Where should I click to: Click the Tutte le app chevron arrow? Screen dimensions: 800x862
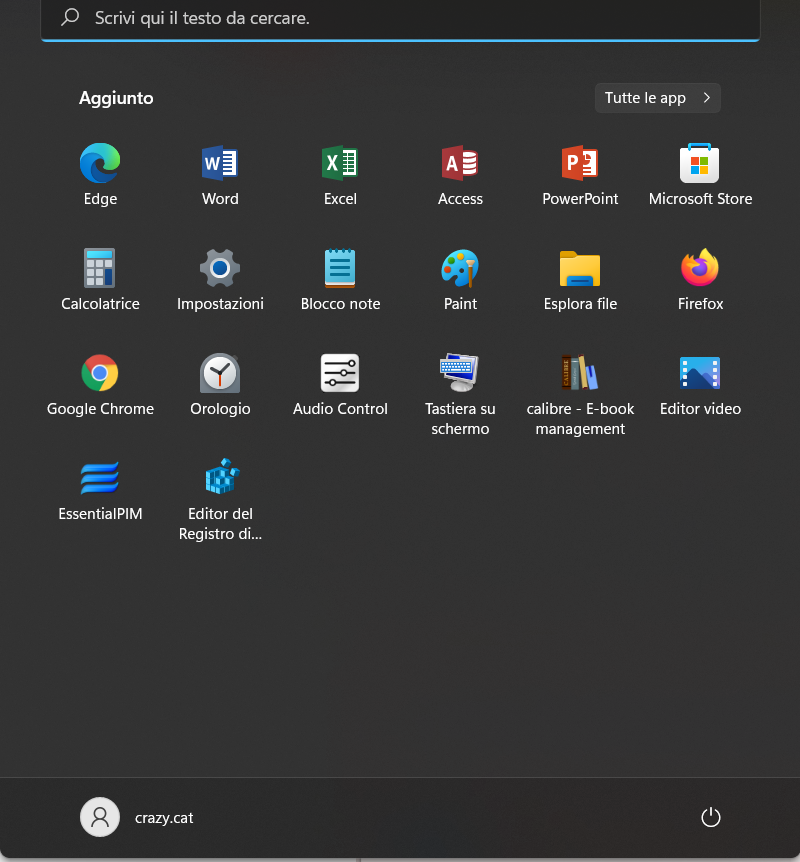pos(707,98)
